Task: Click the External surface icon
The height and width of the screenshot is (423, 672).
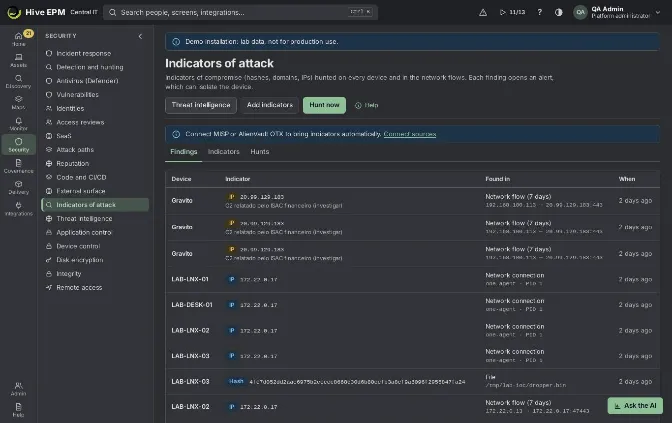Action: coord(49,191)
